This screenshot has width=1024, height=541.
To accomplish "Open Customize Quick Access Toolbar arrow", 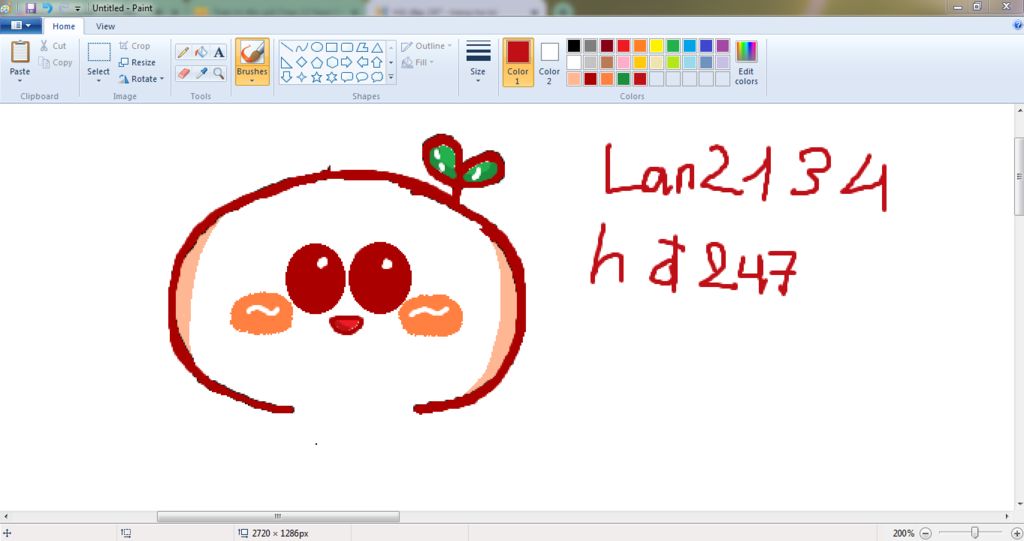I will 78,8.
